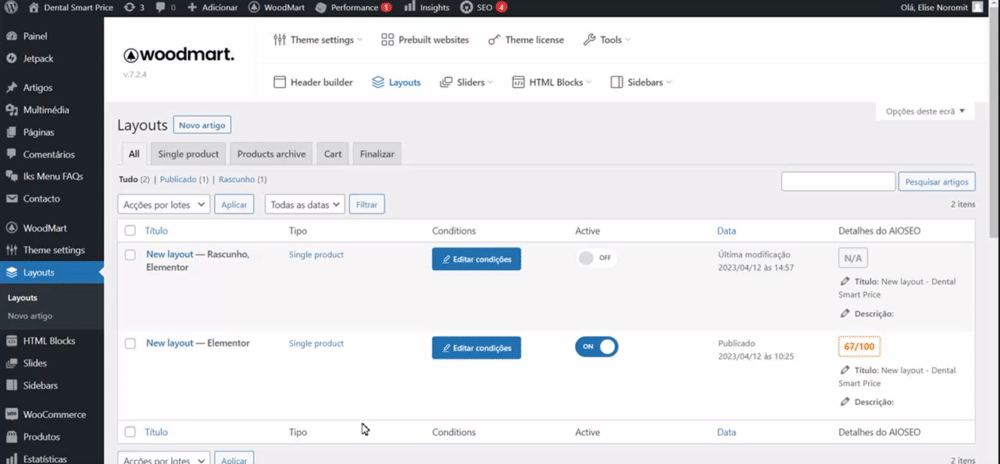Expand the Theme settings top menu

click(x=318, y=40)
